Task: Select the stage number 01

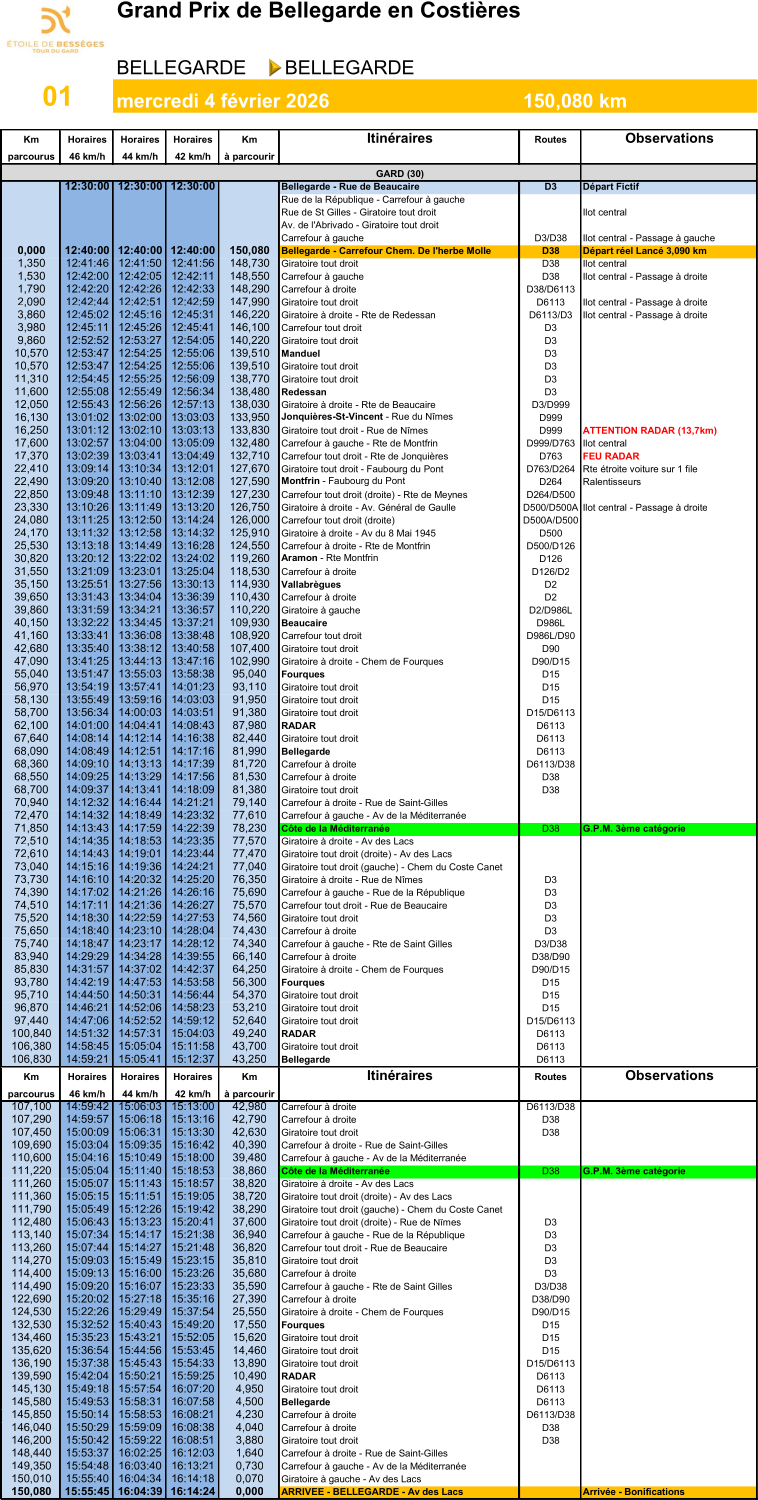Action: point(57,97)
